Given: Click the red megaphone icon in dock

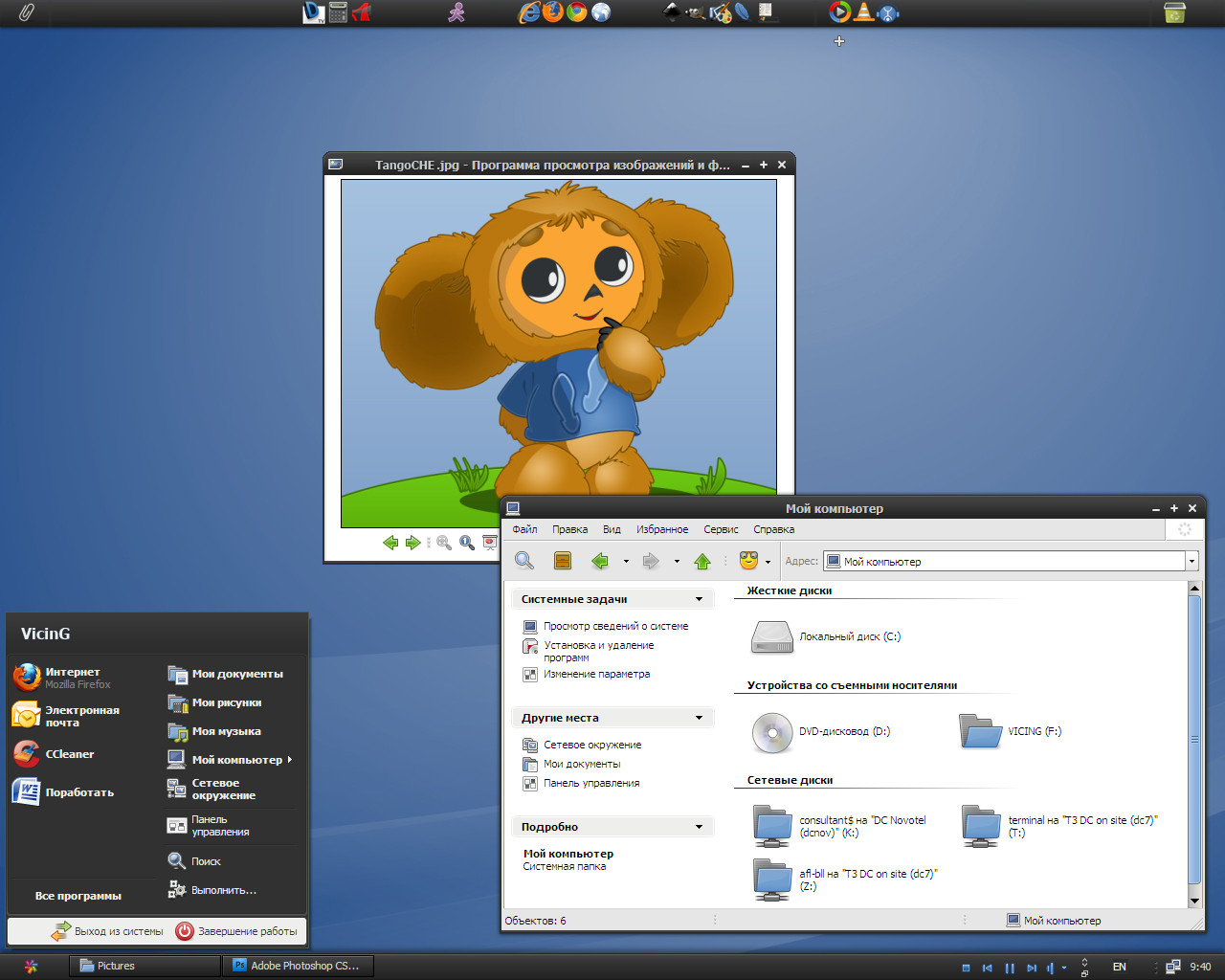Looking at the screenshot, I should click(x=361, y=12).
